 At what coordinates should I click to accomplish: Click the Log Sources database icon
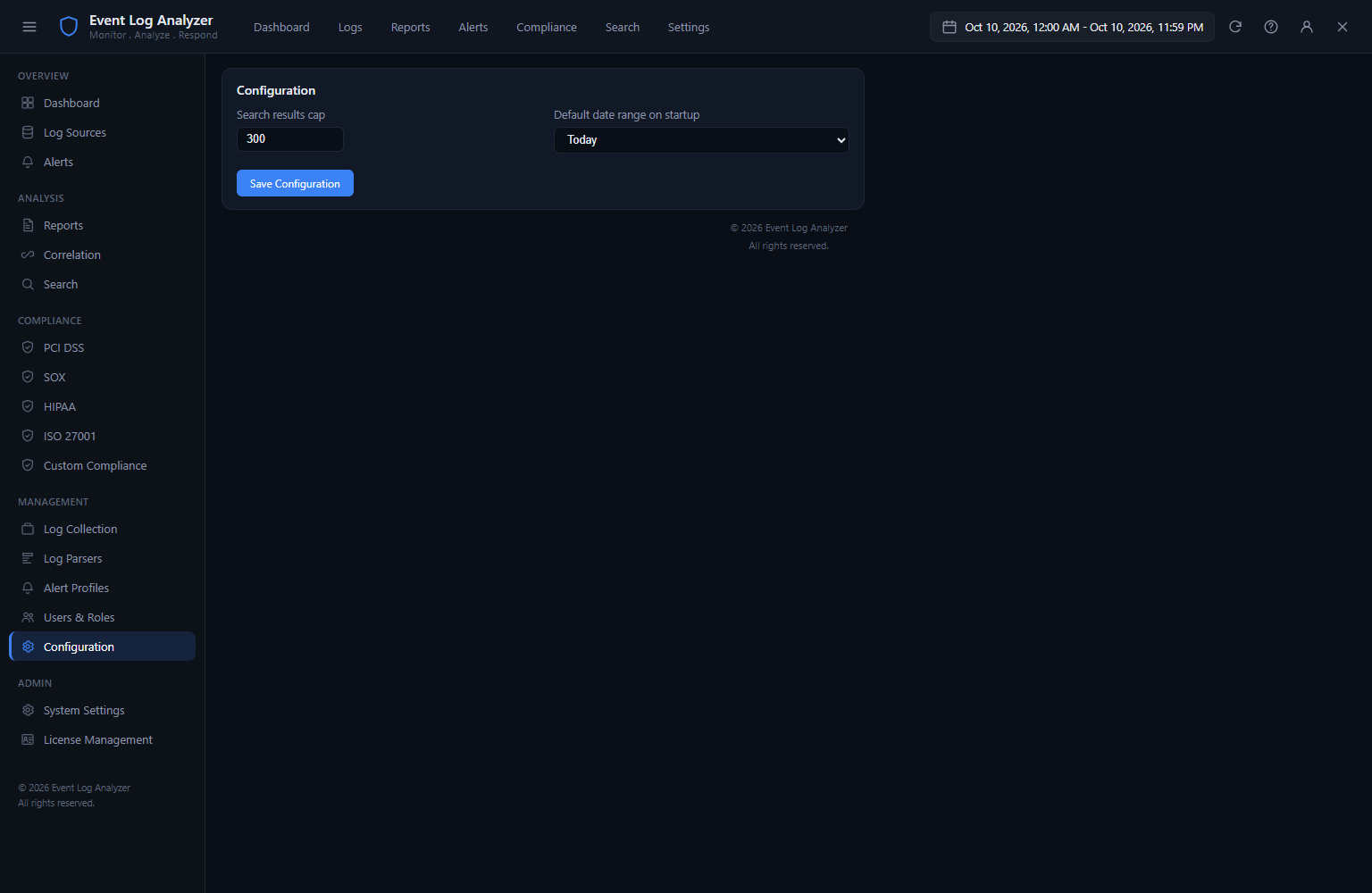[28, 132]
